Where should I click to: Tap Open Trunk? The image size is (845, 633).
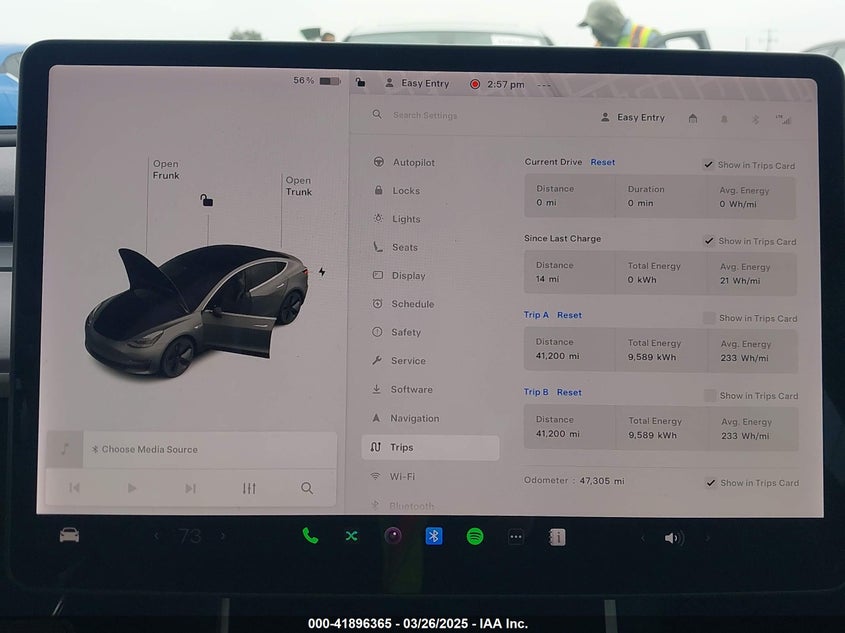click(x=299, y=186)
